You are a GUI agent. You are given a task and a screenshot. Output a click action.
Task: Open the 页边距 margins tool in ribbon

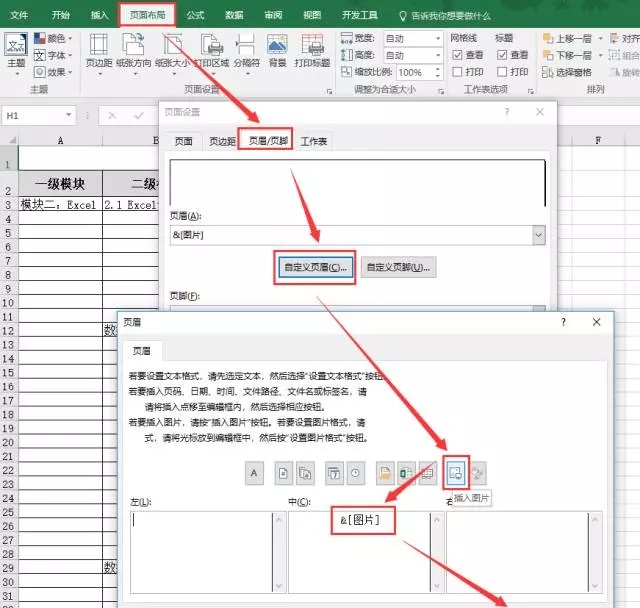click(x=98, y=52)
